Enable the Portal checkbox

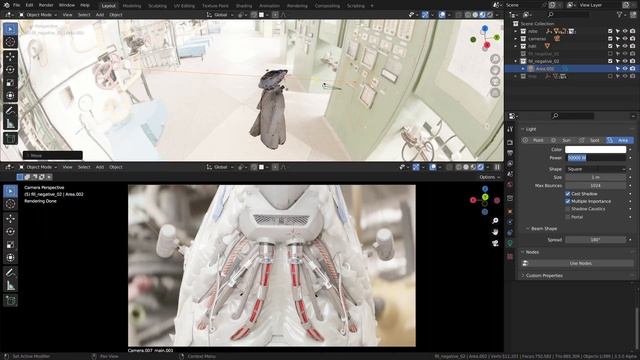point(568,217)
